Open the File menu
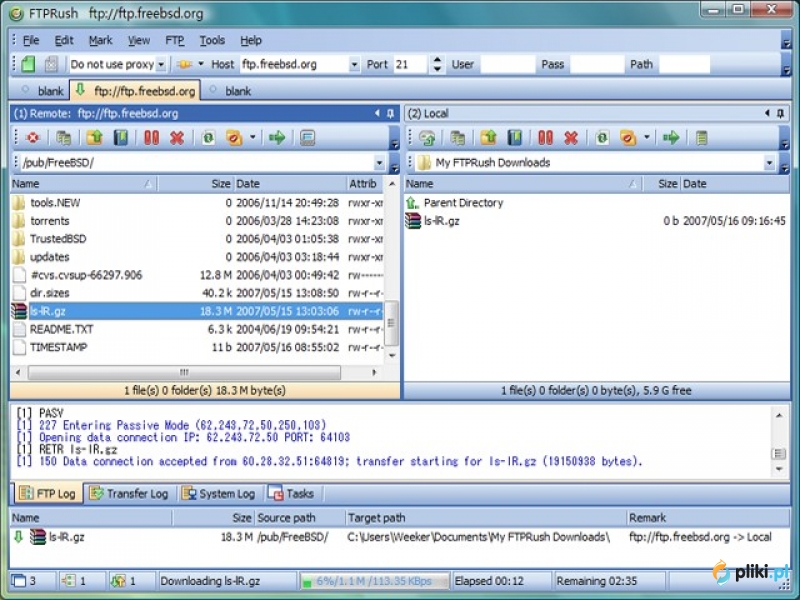This screenshot has height=600, width=800. 31,40
